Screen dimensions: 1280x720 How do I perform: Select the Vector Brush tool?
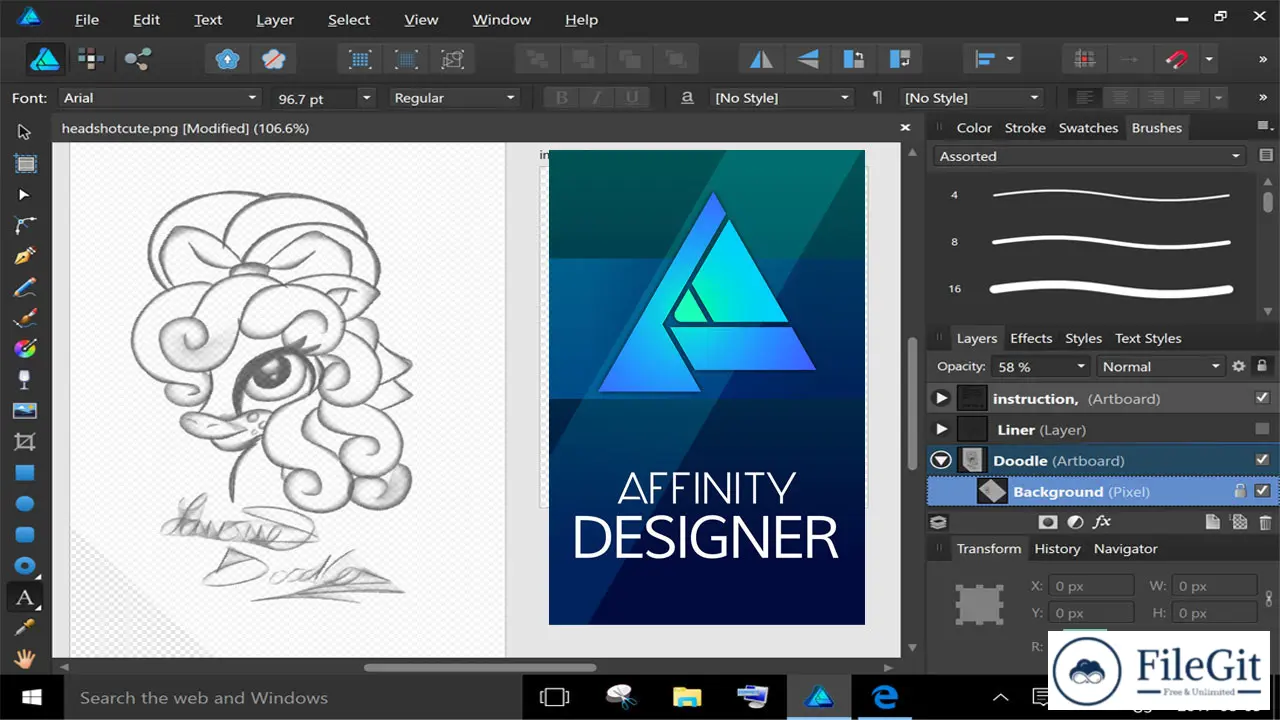pyautogui.click(x=25, y=318)
